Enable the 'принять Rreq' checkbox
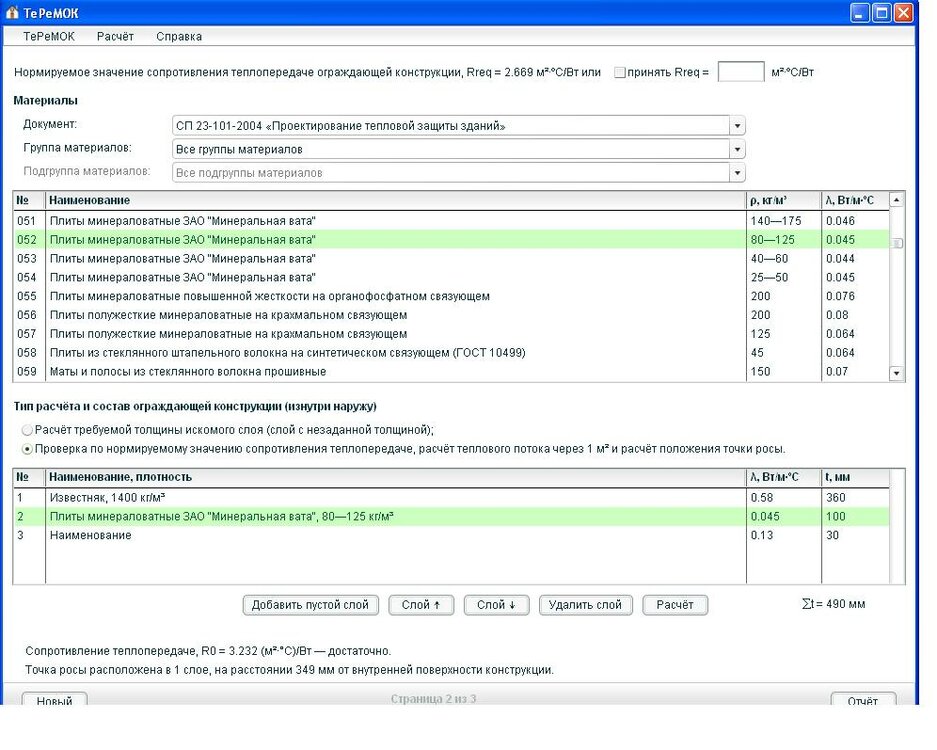 (620, 73)
